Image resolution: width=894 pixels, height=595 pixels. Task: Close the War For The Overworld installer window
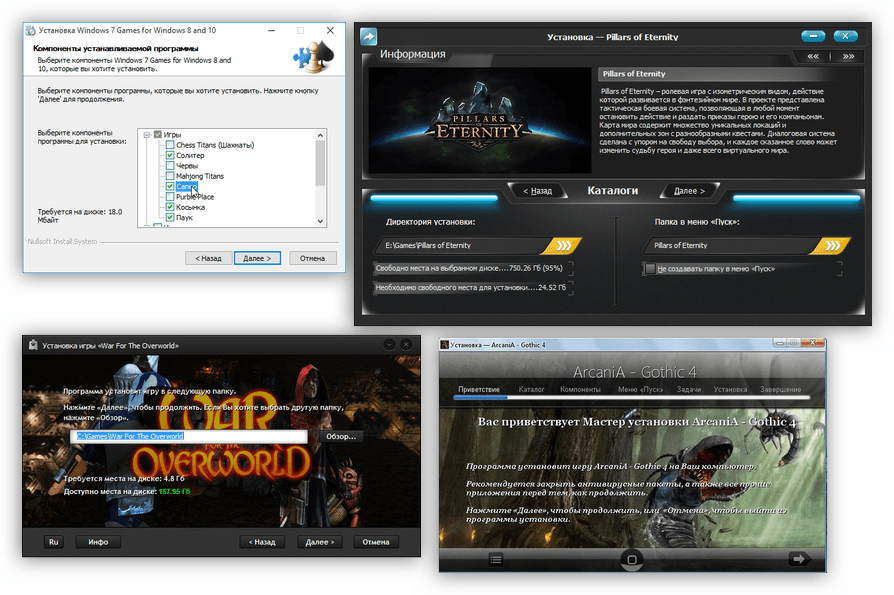coord(406,345)
